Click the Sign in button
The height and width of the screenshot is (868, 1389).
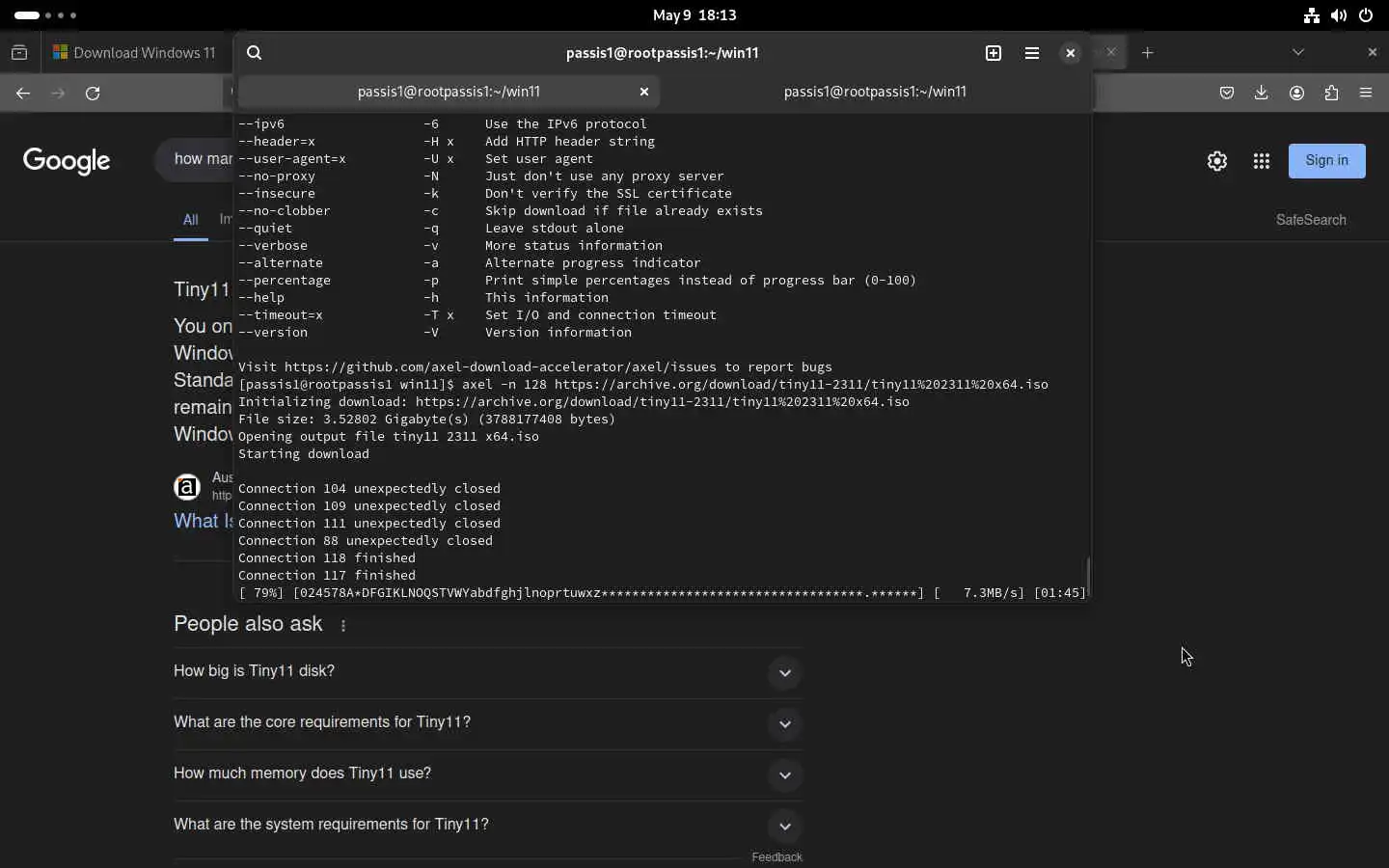click(x=1327, y=161)
